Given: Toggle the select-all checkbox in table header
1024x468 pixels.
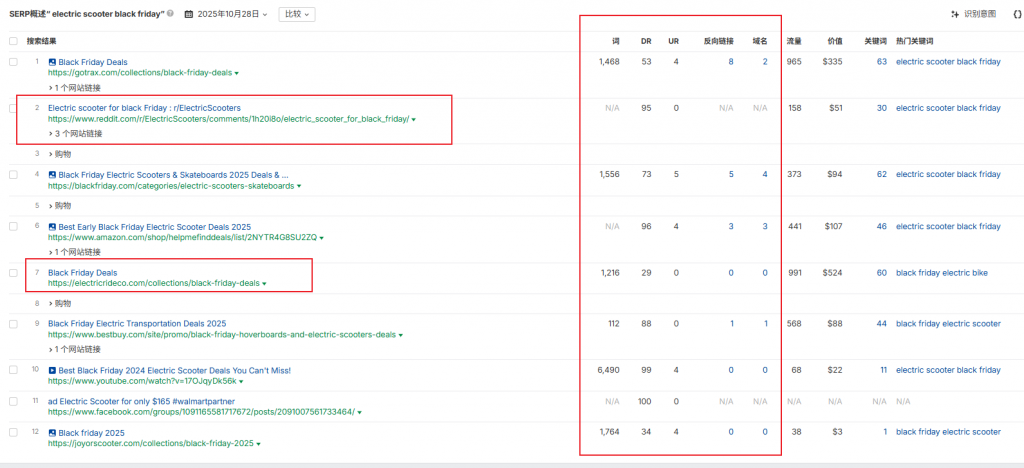Looking at the screenshot, I should [13, 41].
